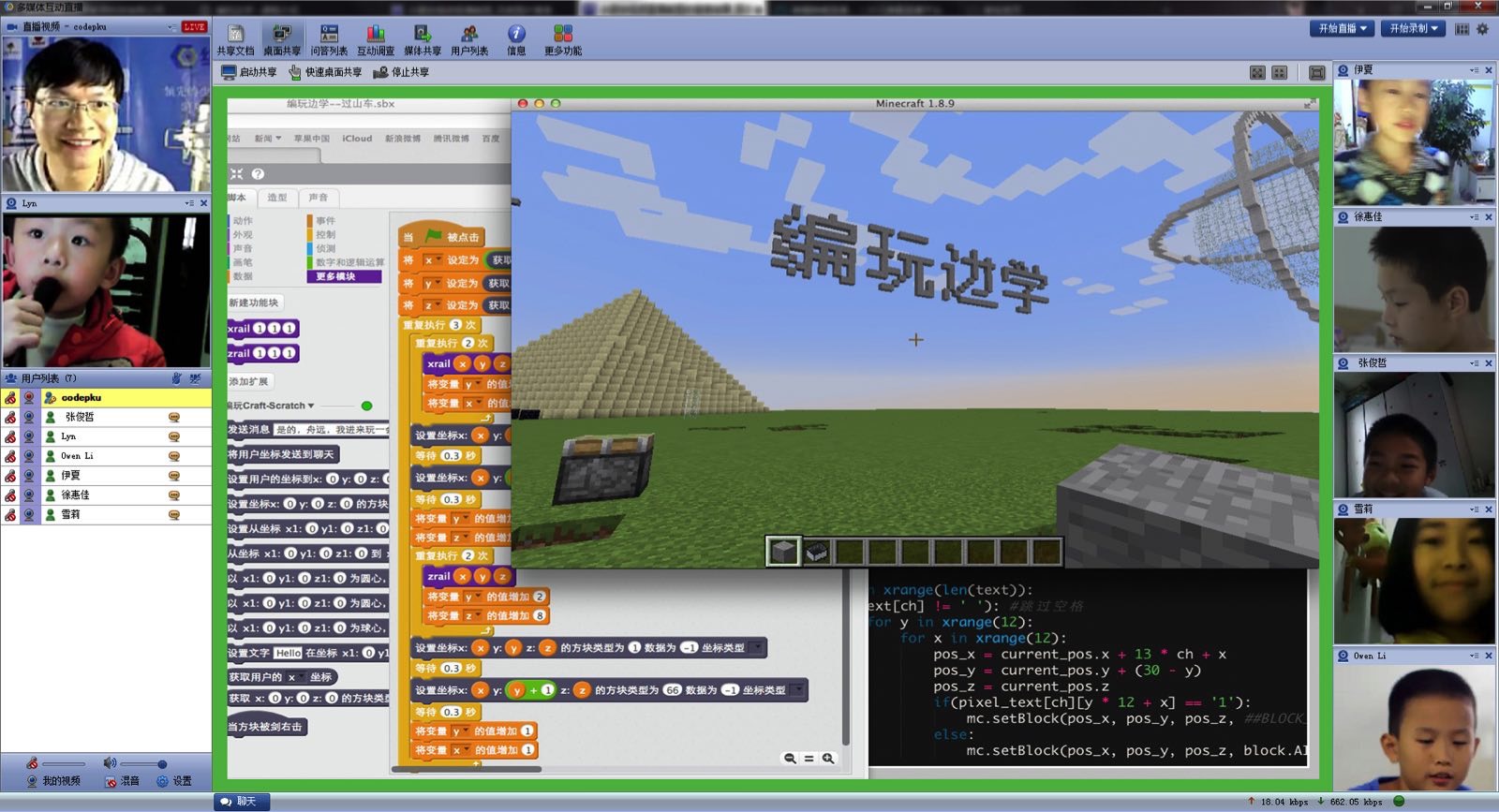This screenshot has height=812, width=1499.
Task: Expand the 开始录制 dropdown
Action: pos(1414,29)
